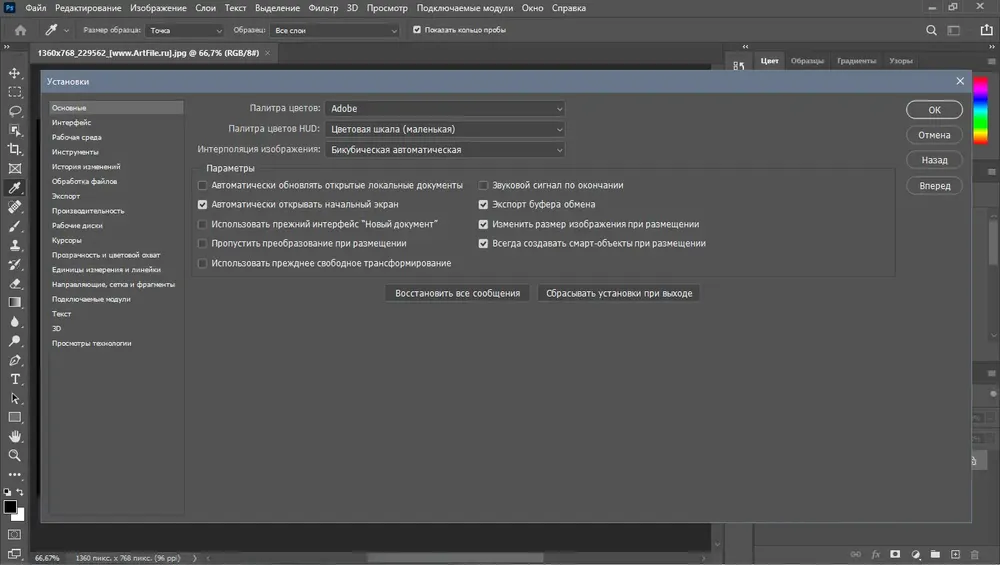
Task: Open the Фильтр menu
Action: tap(323, 8)
